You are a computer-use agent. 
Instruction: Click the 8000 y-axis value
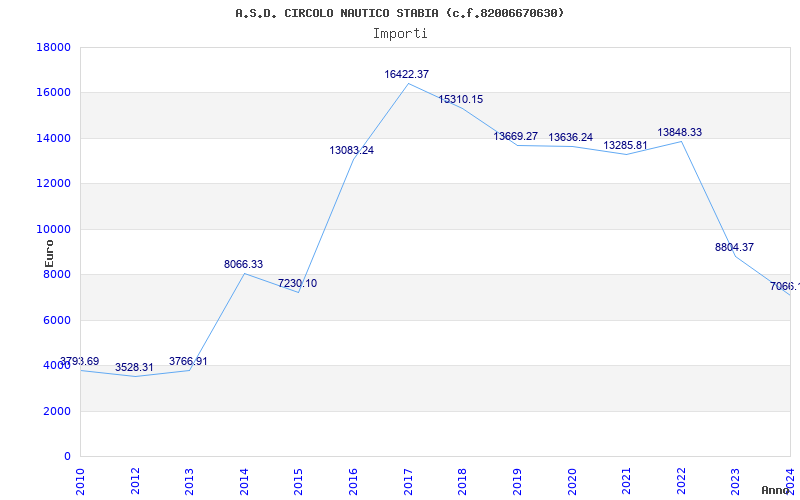click(57, 274)
